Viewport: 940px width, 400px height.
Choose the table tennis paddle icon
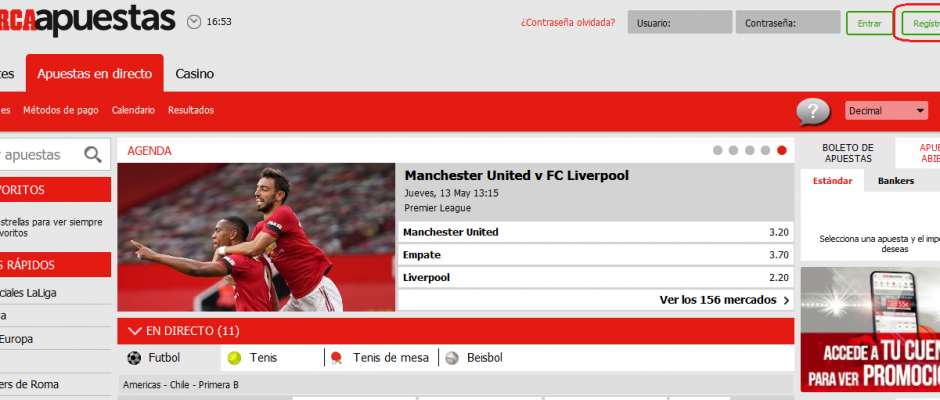[336, 358]
